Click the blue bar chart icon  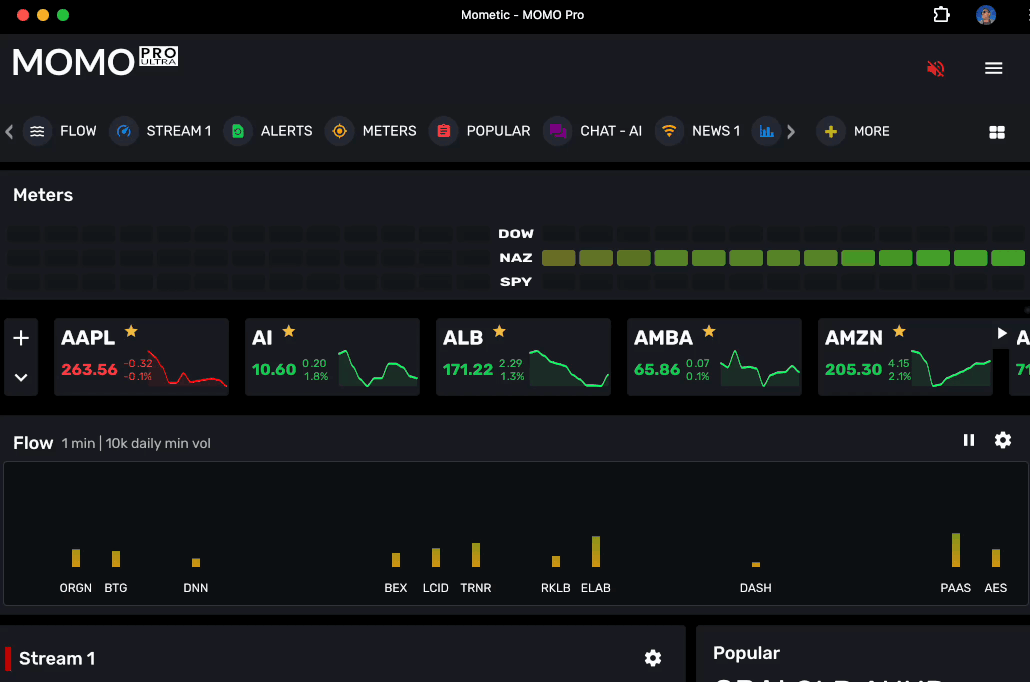(766, 131)
